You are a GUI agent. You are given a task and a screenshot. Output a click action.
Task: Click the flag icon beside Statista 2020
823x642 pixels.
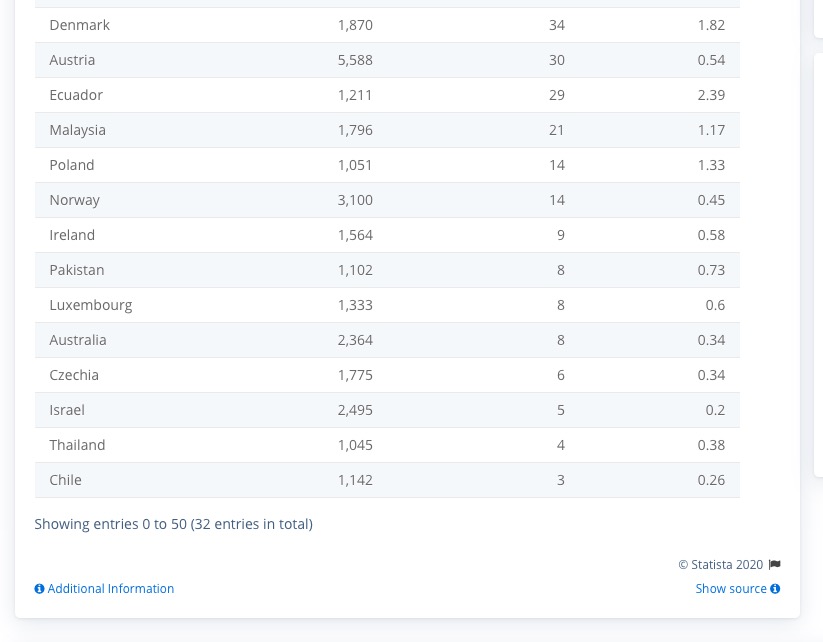pos(774,565)
